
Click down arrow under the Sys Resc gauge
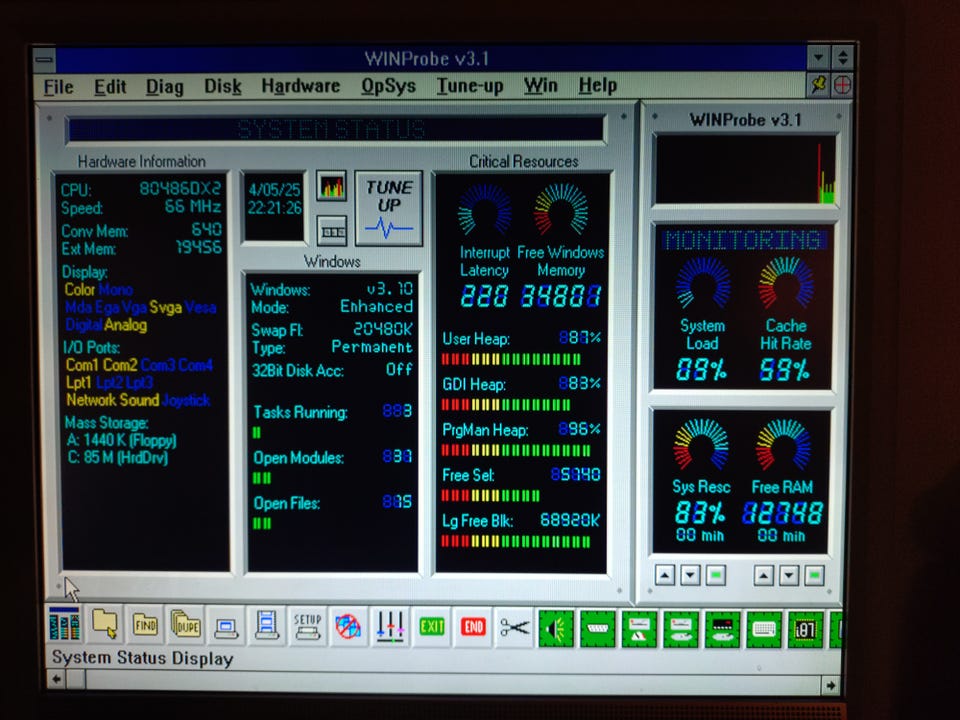[690, 575]
